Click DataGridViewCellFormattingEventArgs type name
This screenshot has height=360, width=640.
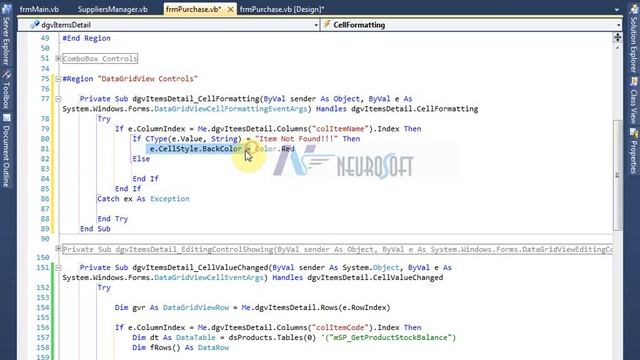tap(231, 109)
